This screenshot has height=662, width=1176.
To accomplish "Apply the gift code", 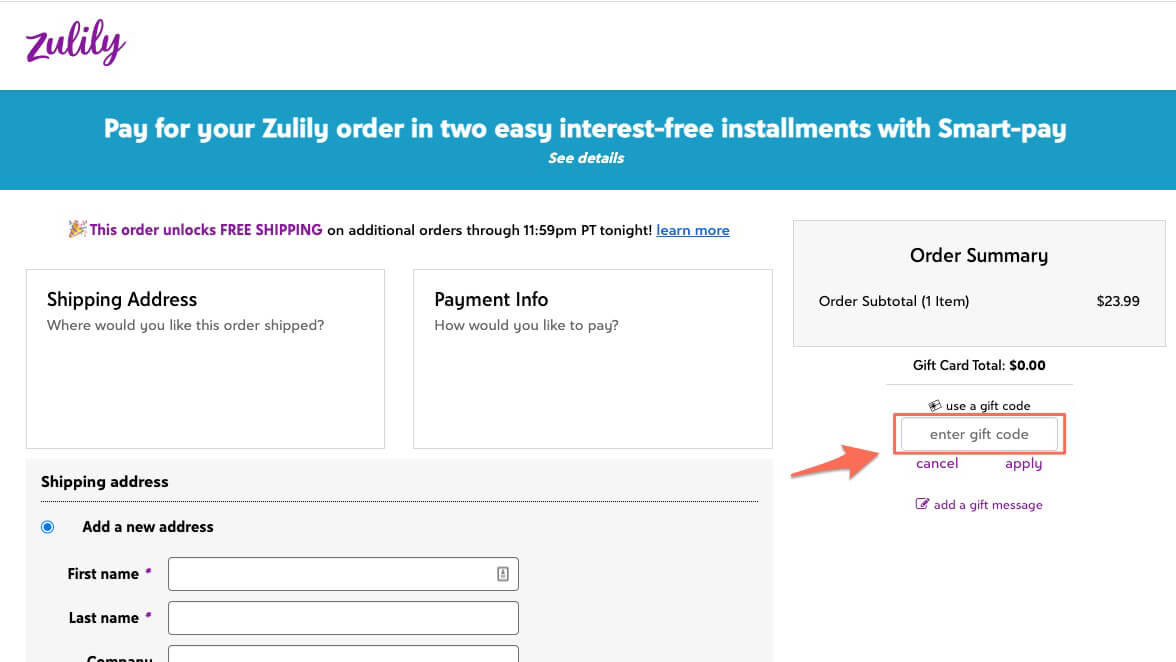I will (x=1023, y=463).
